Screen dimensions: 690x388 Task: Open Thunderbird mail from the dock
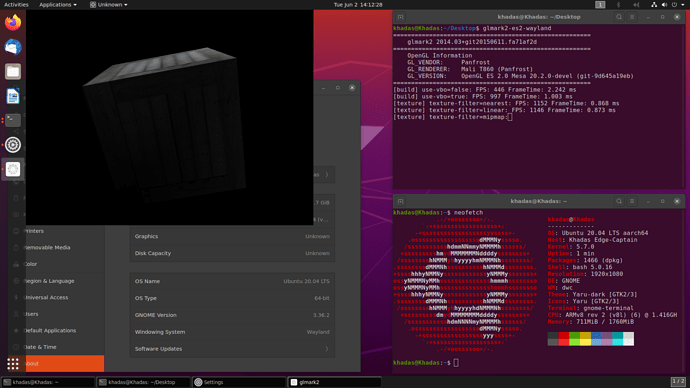13,47
